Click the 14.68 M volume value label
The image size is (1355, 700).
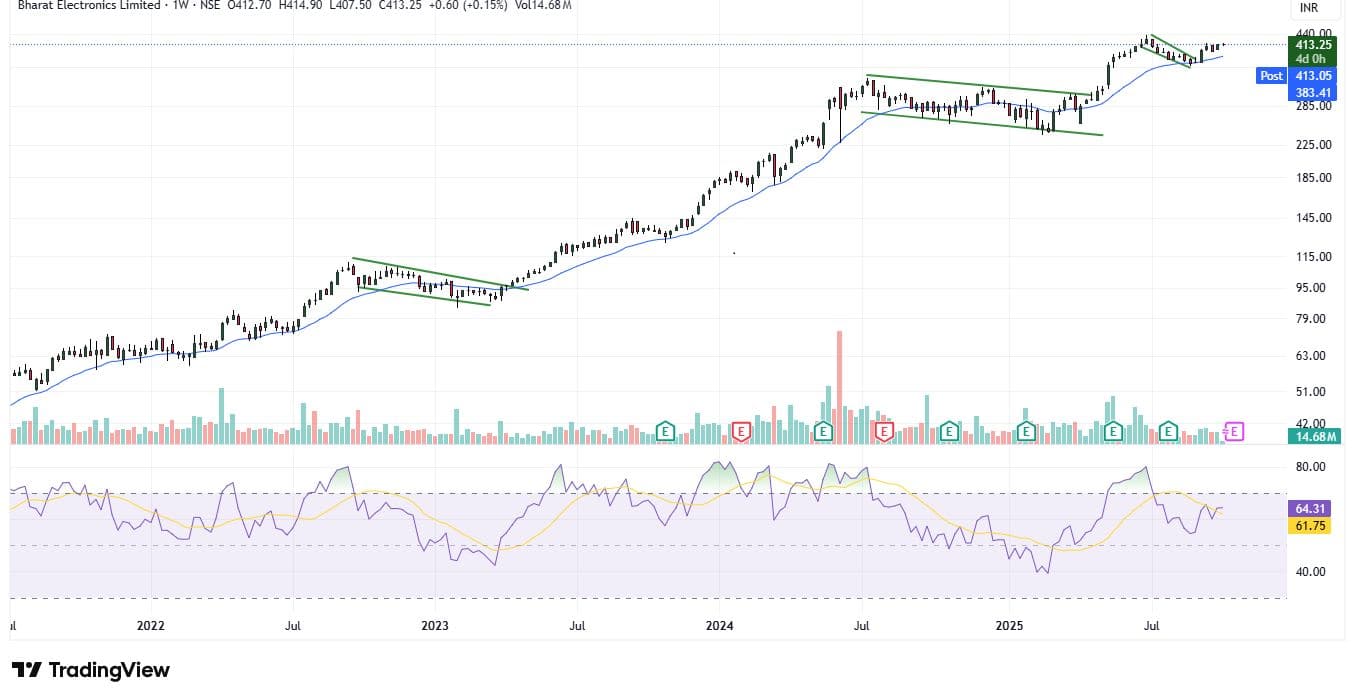click(x=1312, y=437)
